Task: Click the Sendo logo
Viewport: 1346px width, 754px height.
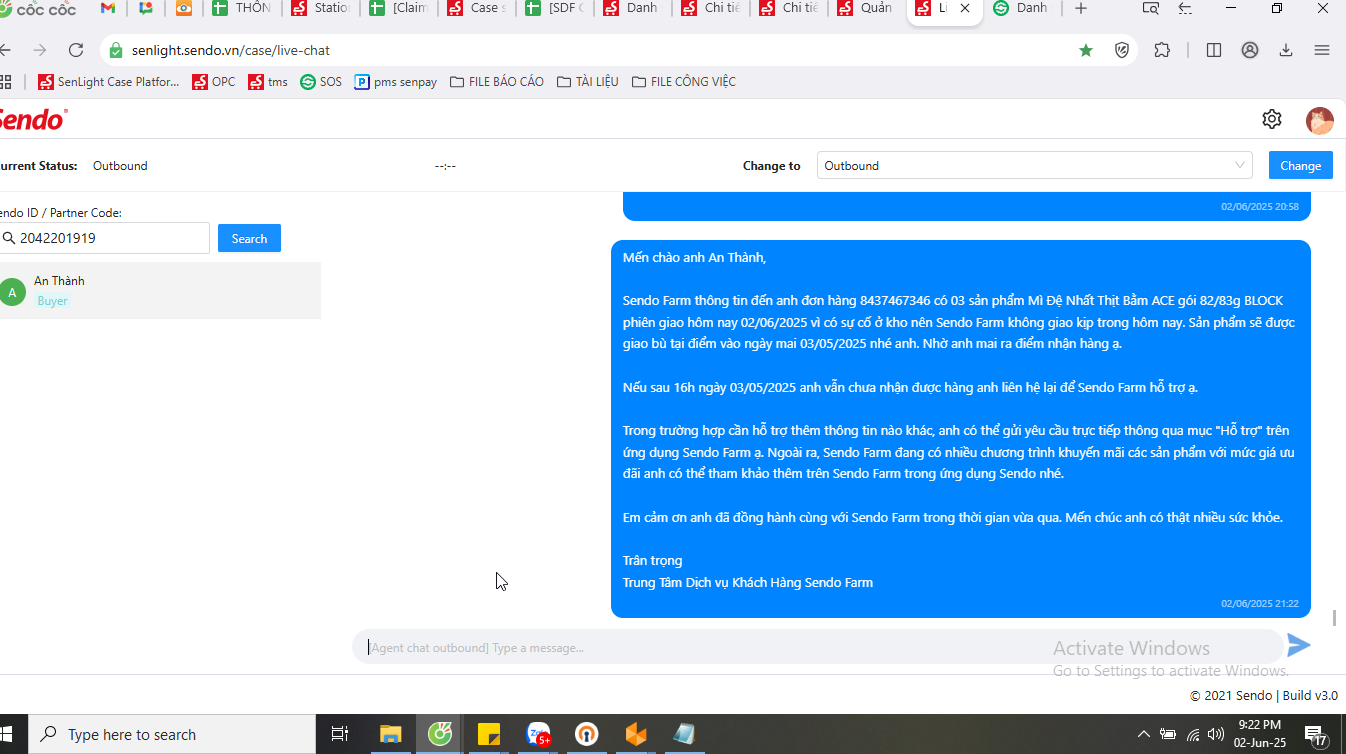Action: point(33,119)
